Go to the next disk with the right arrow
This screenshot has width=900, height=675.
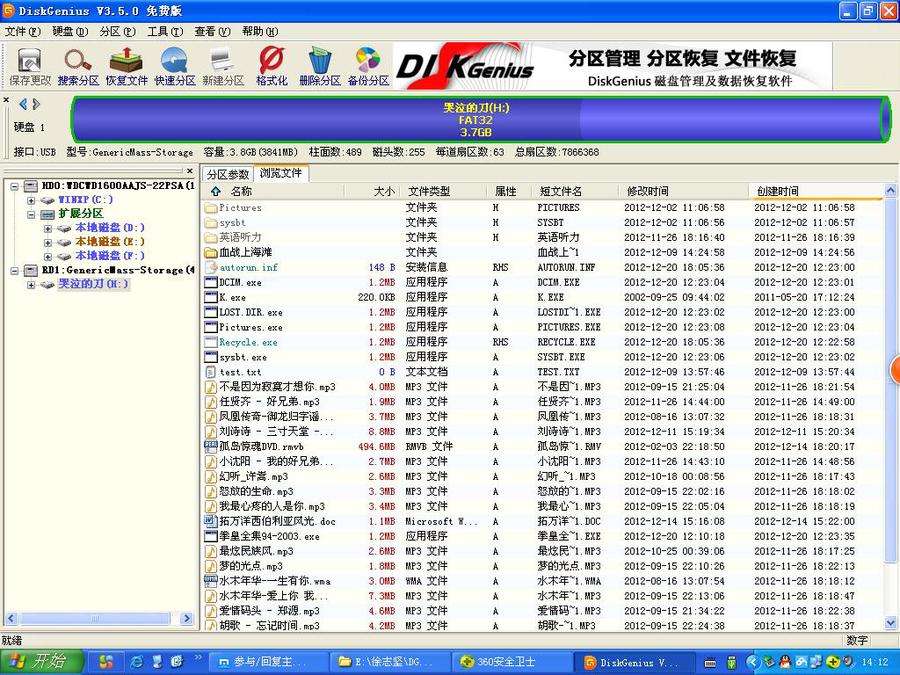(x=36, y=104)
